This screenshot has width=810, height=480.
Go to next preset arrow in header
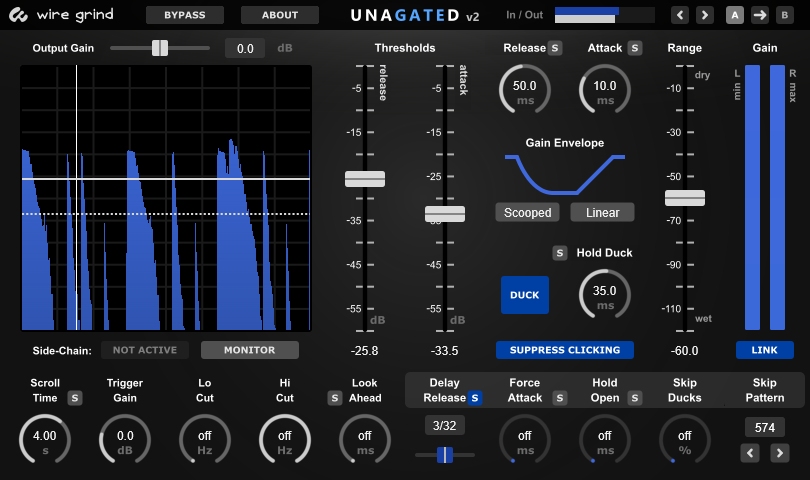coord(705,15)
